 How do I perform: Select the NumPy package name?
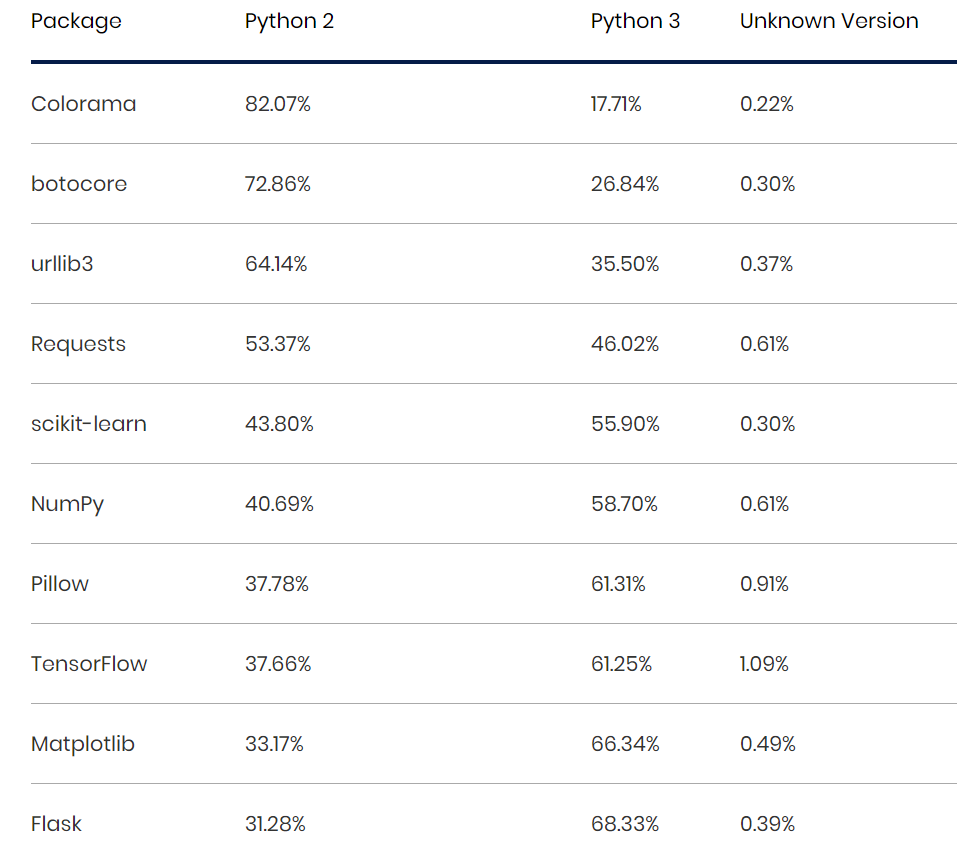click(67, 504)
